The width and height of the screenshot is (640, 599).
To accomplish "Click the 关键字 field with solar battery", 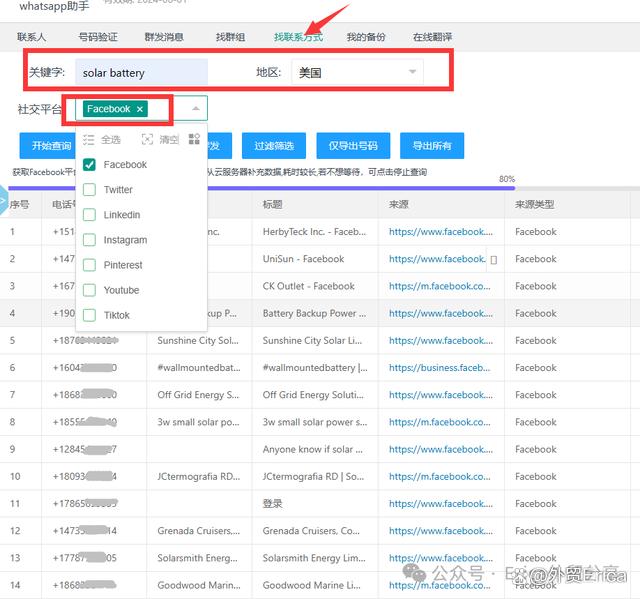I will 142,72.
